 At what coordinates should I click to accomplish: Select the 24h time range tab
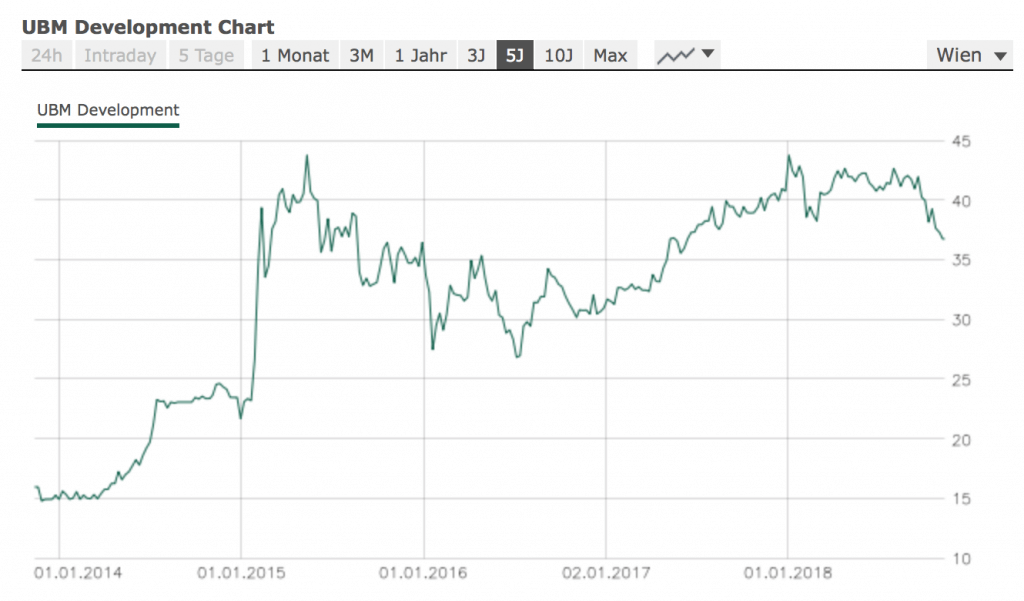point(47,55)
